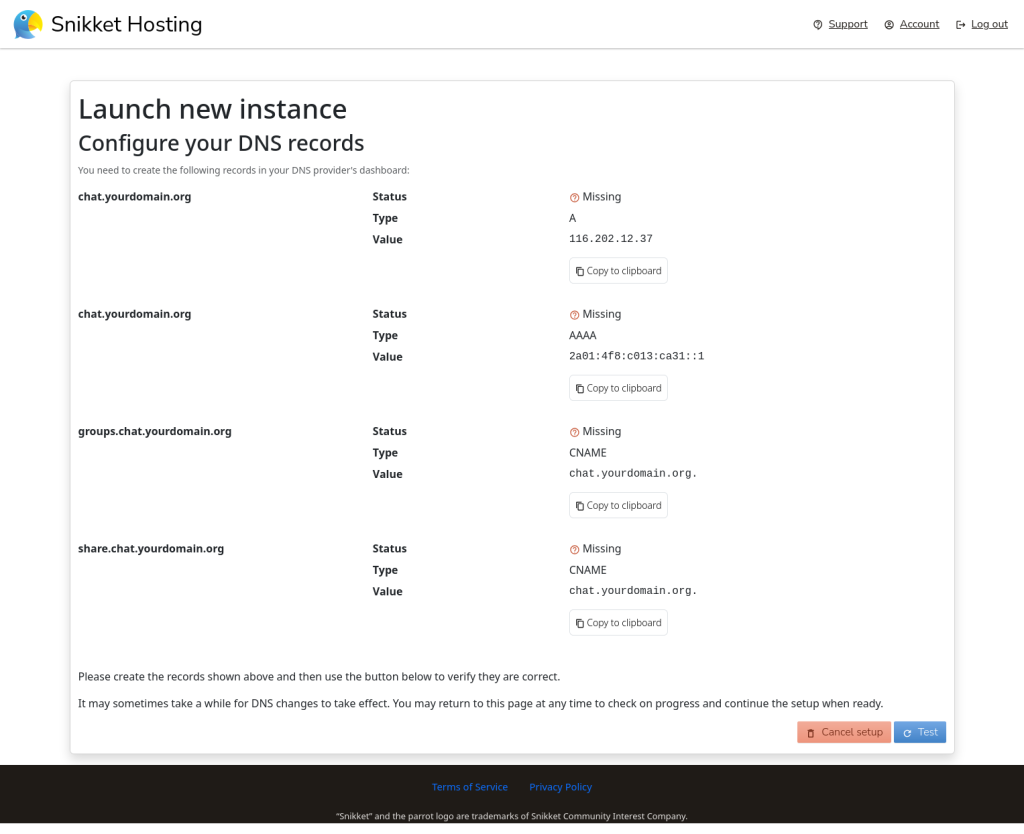Open the Privacy Policy footer link
The height and width of the screenshot is (834, 1024).
click(560, 787)
